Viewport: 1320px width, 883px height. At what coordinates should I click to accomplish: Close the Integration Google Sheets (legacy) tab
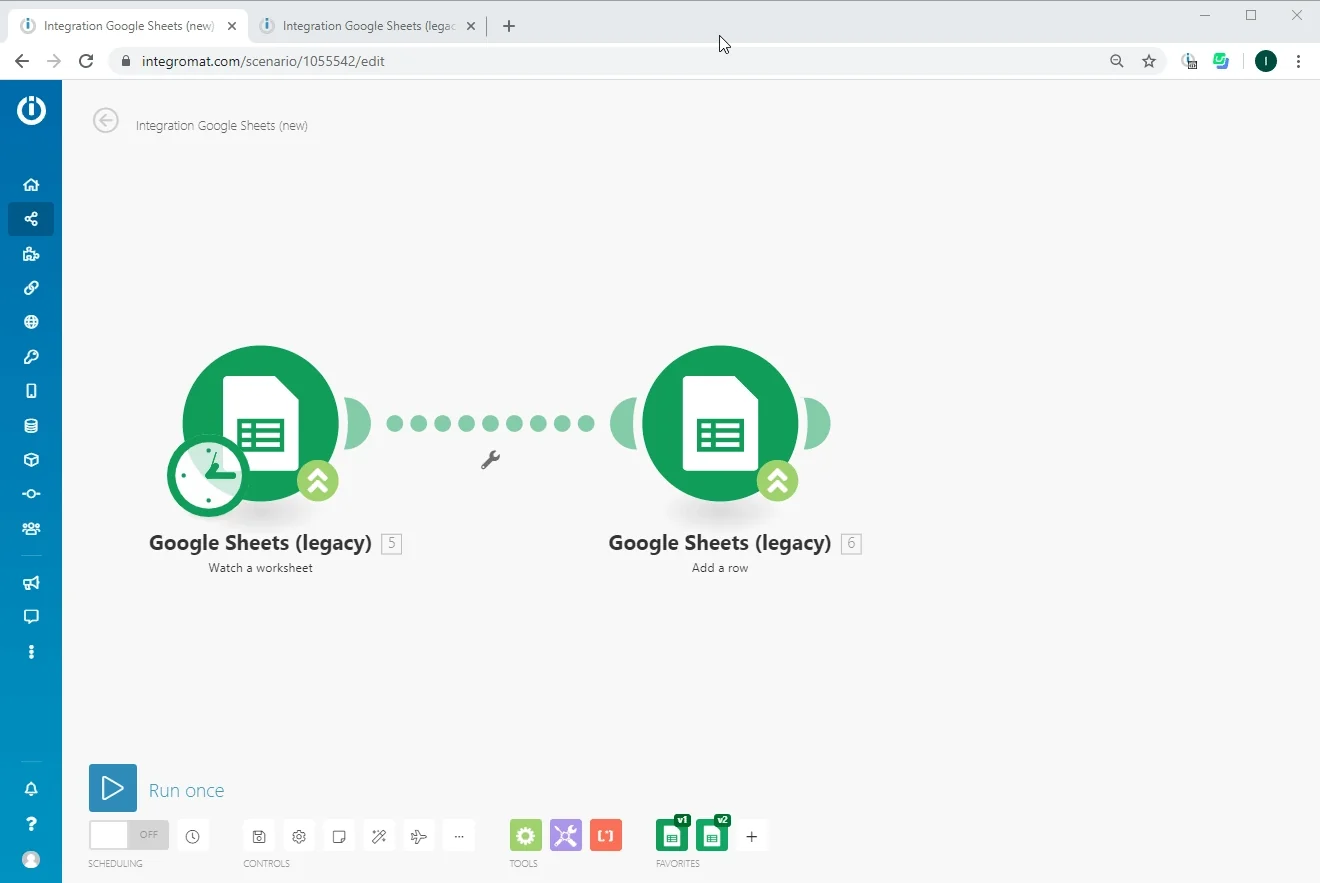(470, 26)
